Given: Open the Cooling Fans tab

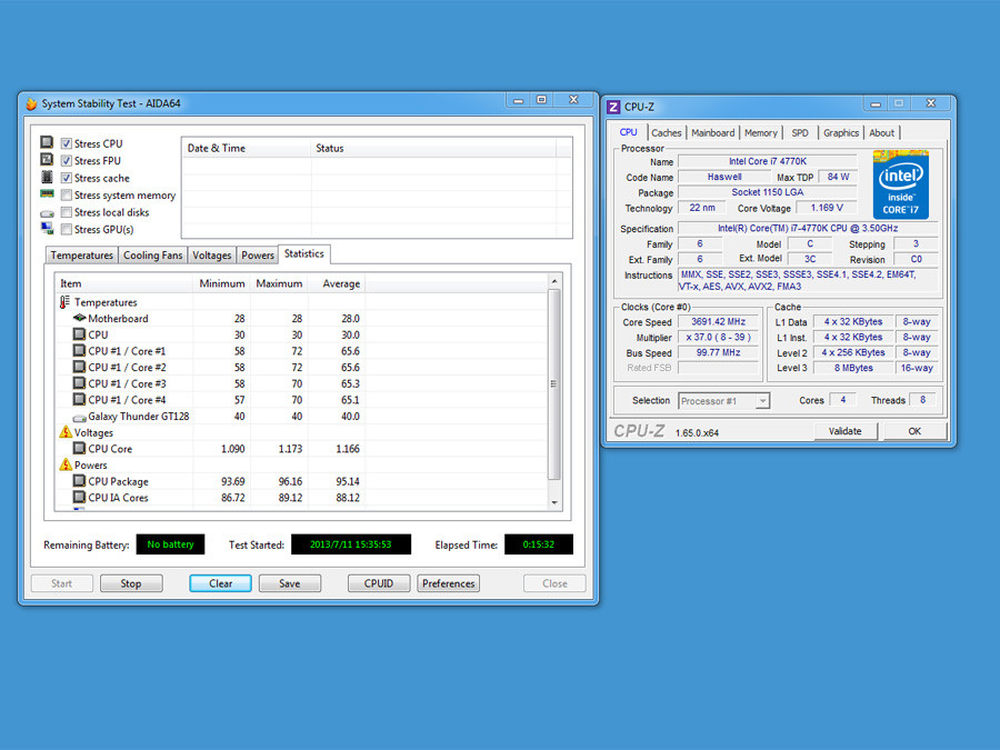Looking at the screenshot, I should (153, 255).
